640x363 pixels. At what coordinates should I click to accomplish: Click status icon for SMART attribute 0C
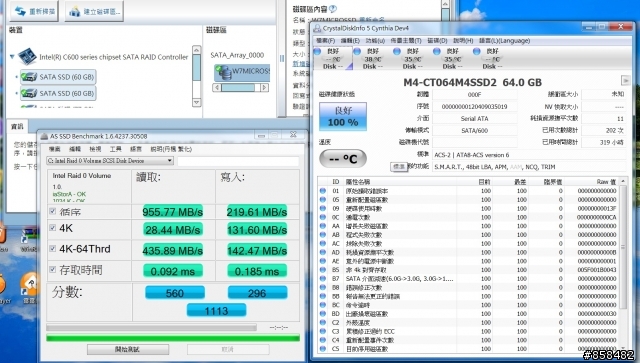pyautogui.click(x=323, y=217)
